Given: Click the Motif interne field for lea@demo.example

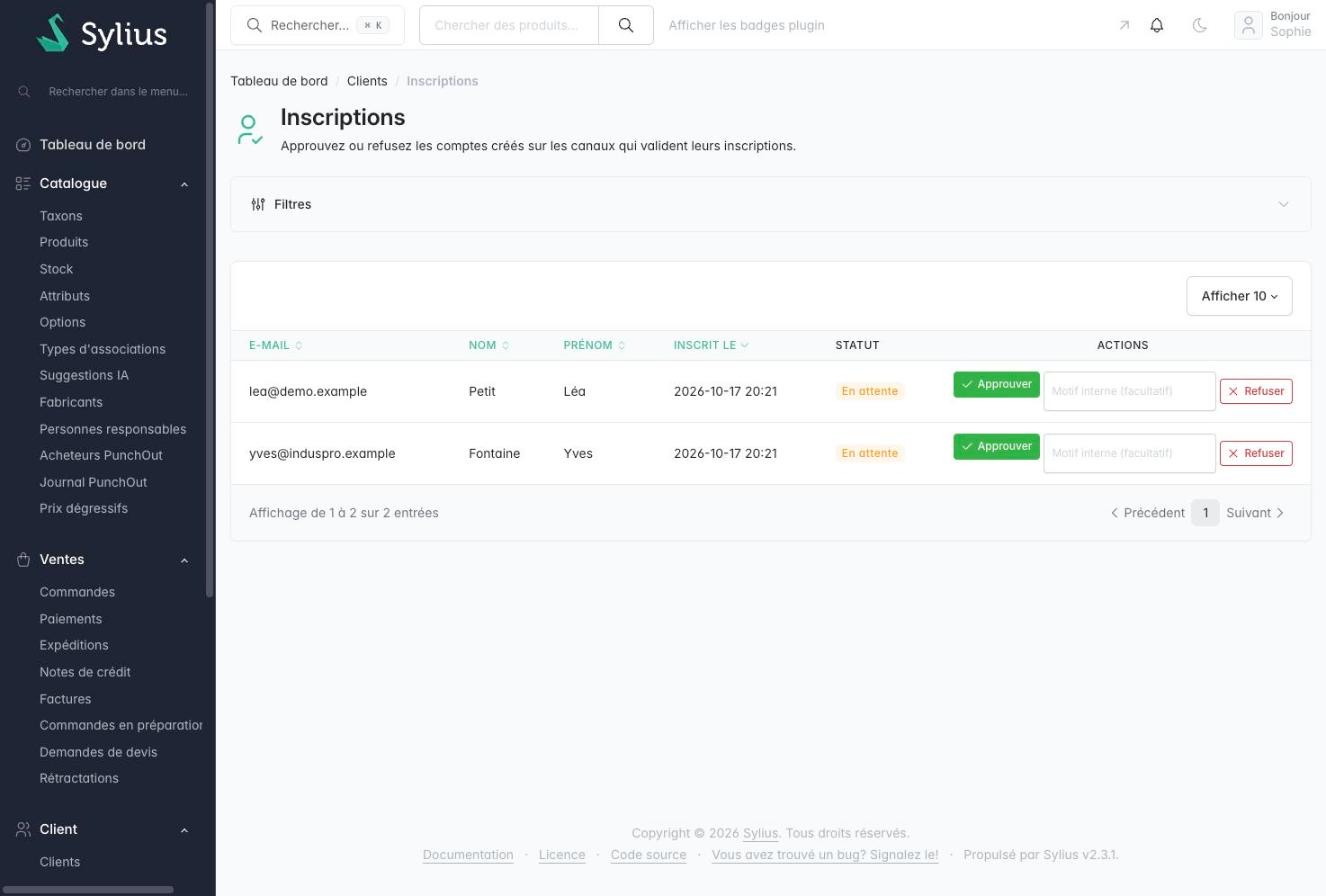Looking at the screenshot, I should 1129,391.
